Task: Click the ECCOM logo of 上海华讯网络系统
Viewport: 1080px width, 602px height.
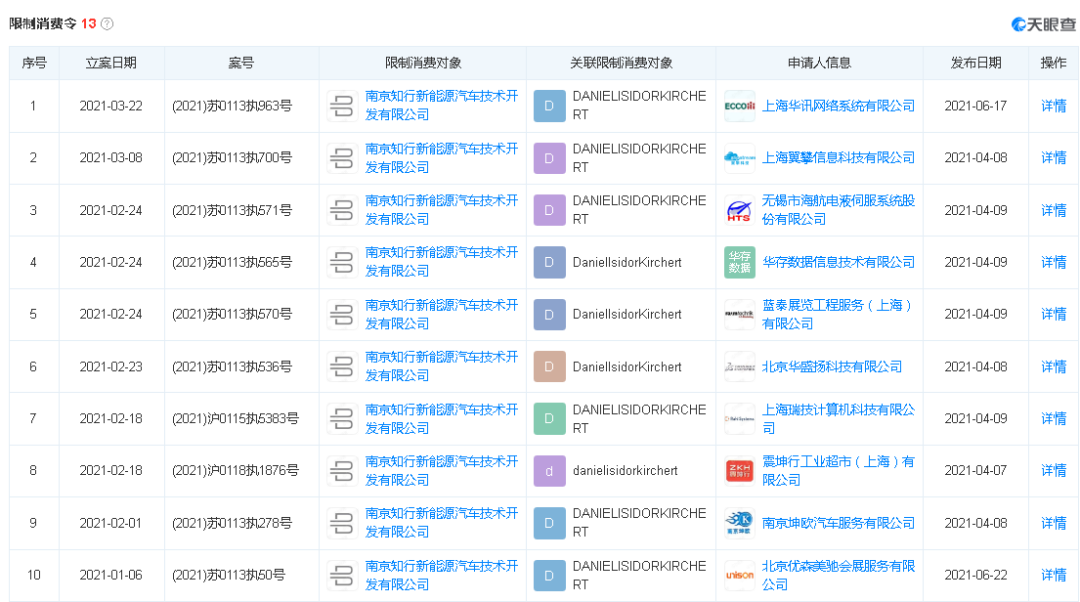Action: point(739,106)
